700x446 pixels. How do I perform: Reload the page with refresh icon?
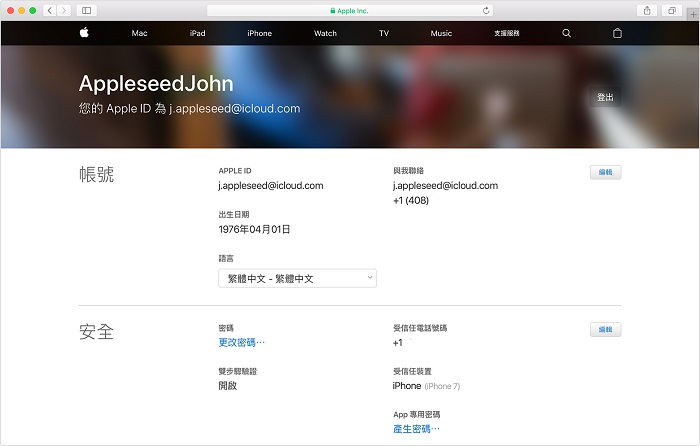pyautogui.click(x=486, y=10)
